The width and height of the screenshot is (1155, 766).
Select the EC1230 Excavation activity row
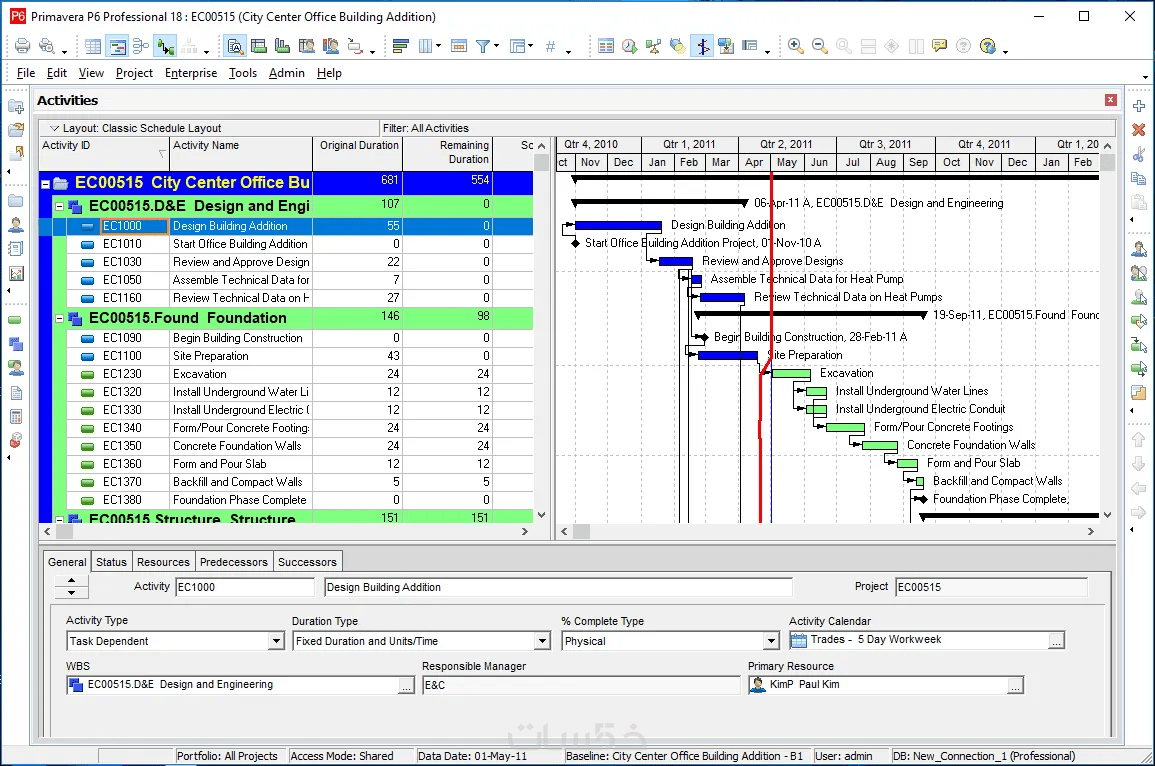(x=200, y=374)
